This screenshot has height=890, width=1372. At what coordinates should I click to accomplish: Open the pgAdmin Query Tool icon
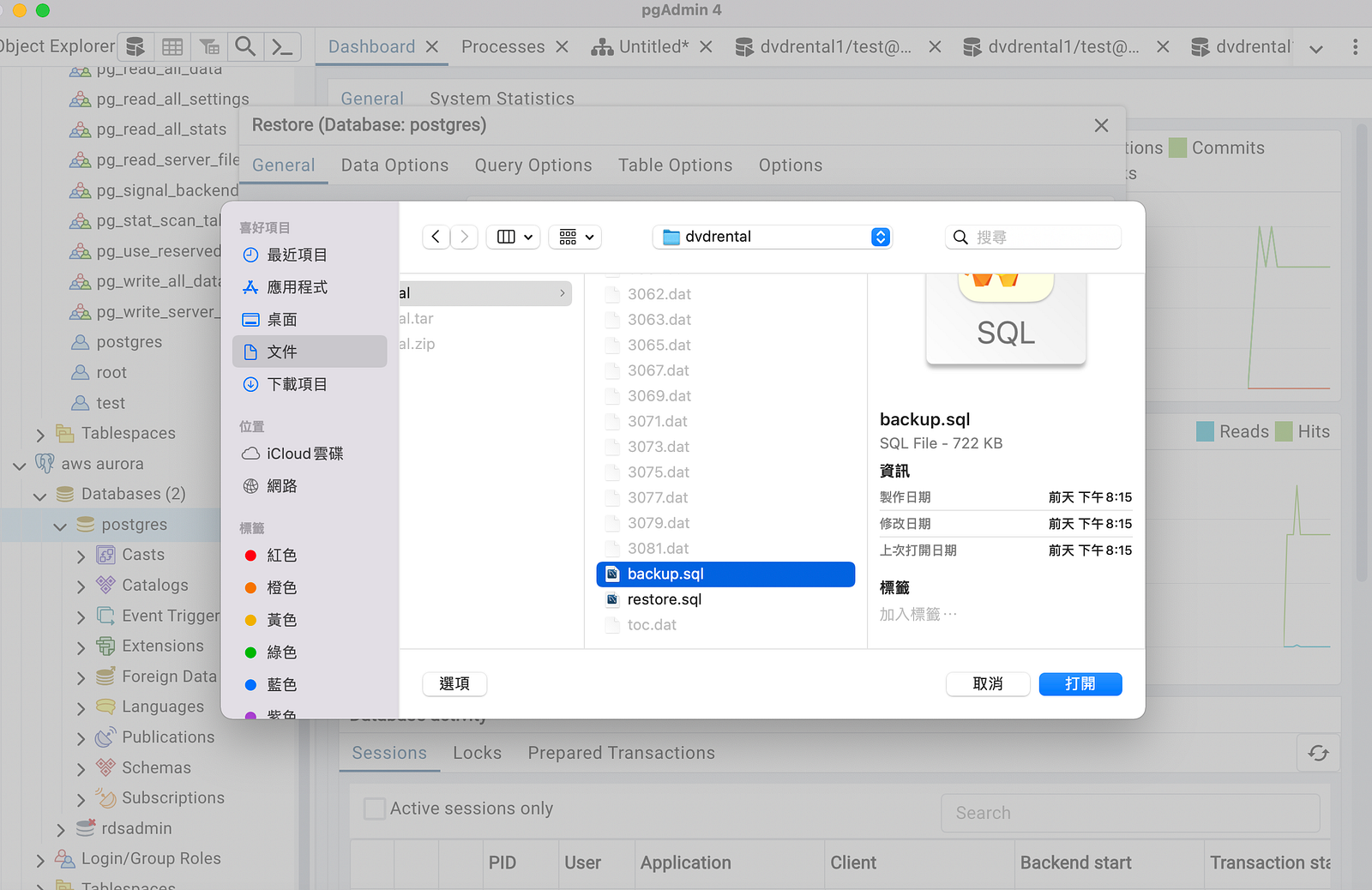(x=135, y=46)
